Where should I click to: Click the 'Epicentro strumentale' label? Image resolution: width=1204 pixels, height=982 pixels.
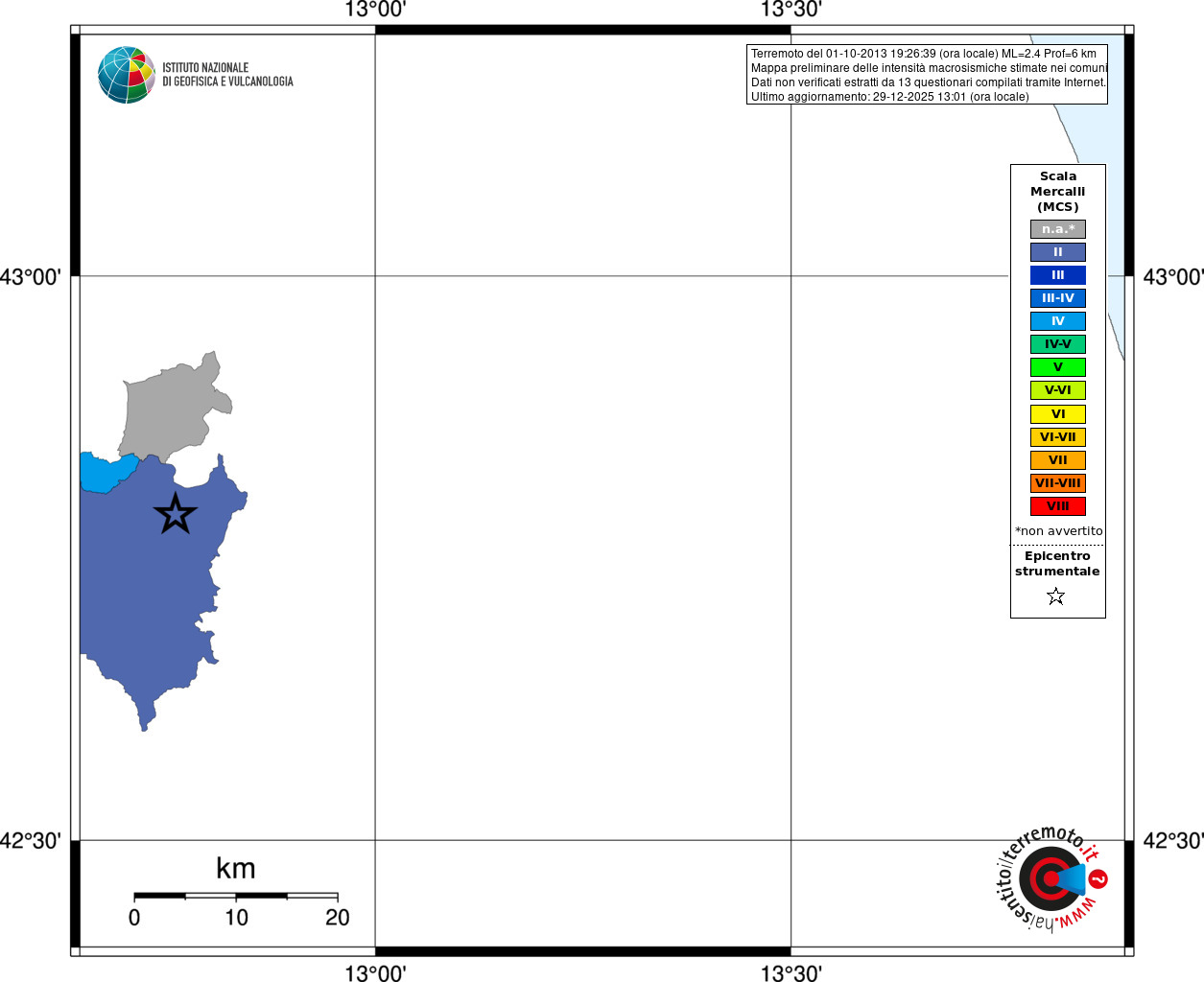point(1057,564)
